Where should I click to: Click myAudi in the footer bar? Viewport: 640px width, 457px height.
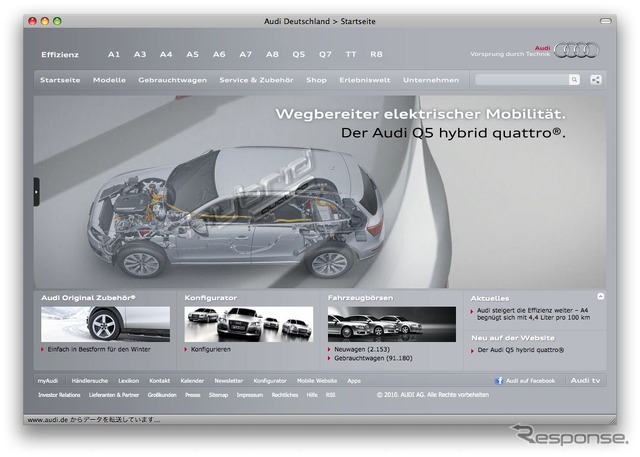[x=48, y=381]
